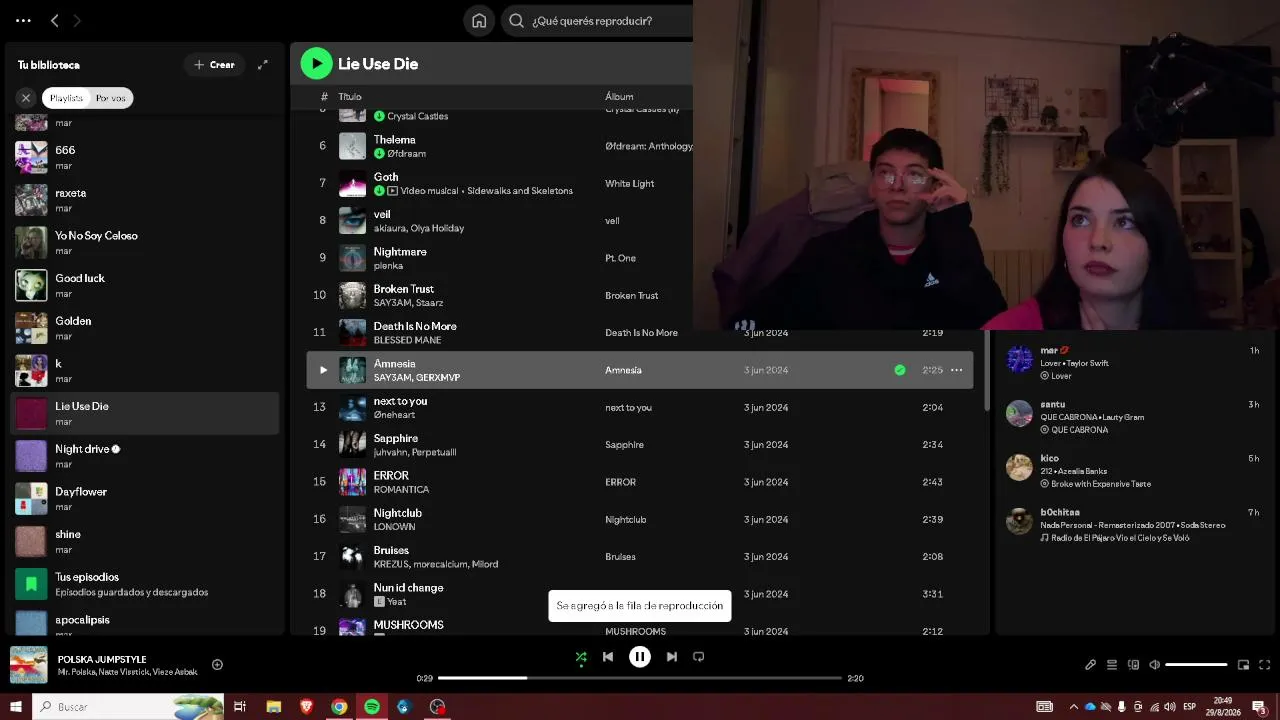Screen dimensions: 1280x720
Task: Open Windows Start menu
Action: [x=16, y=707]
